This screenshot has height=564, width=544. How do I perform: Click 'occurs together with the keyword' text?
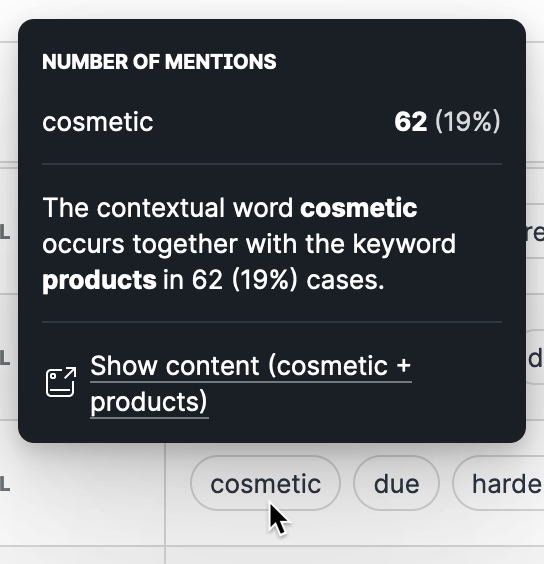249,244
